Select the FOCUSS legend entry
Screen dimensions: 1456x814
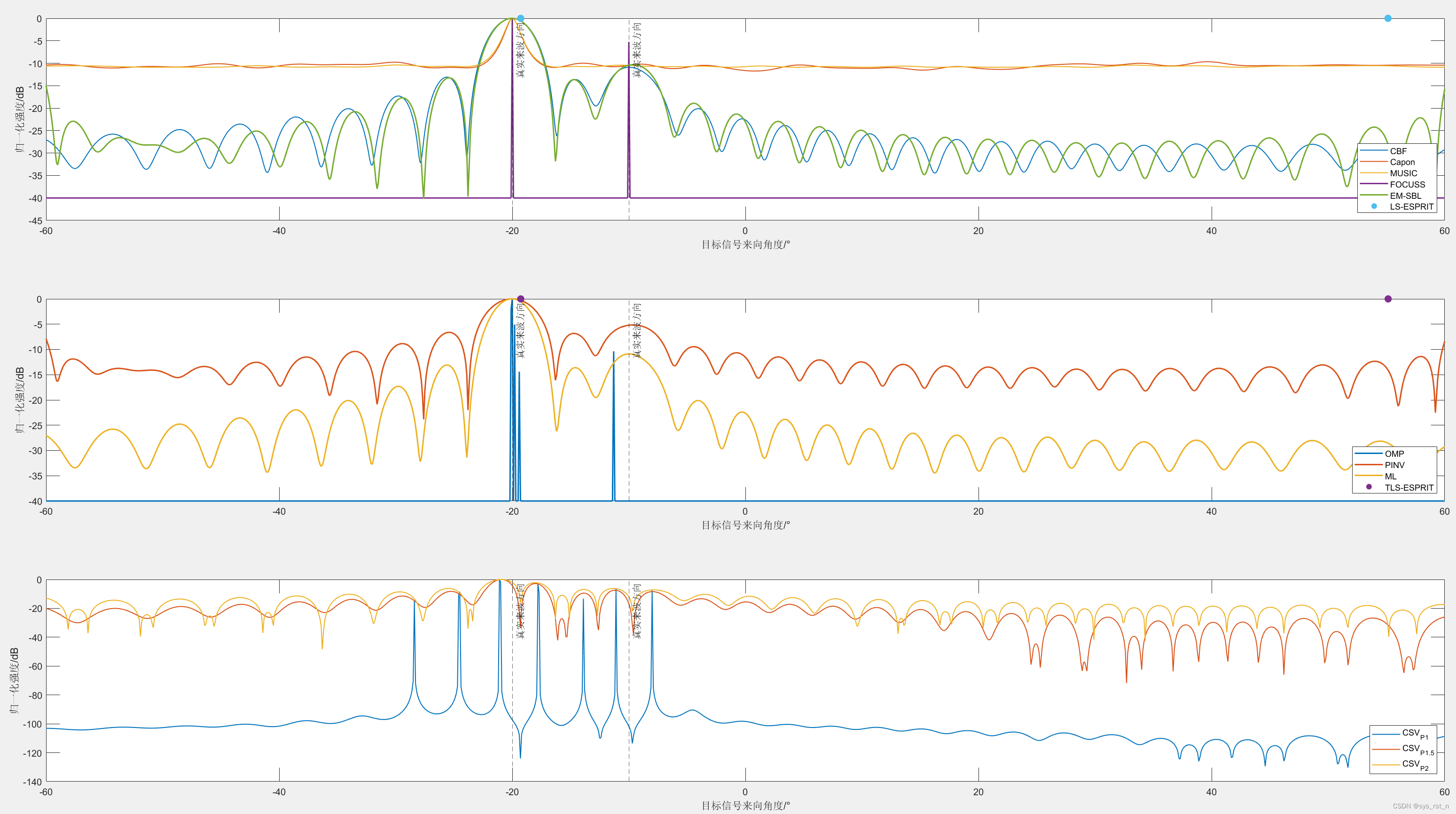click(x=1407, y=184)
